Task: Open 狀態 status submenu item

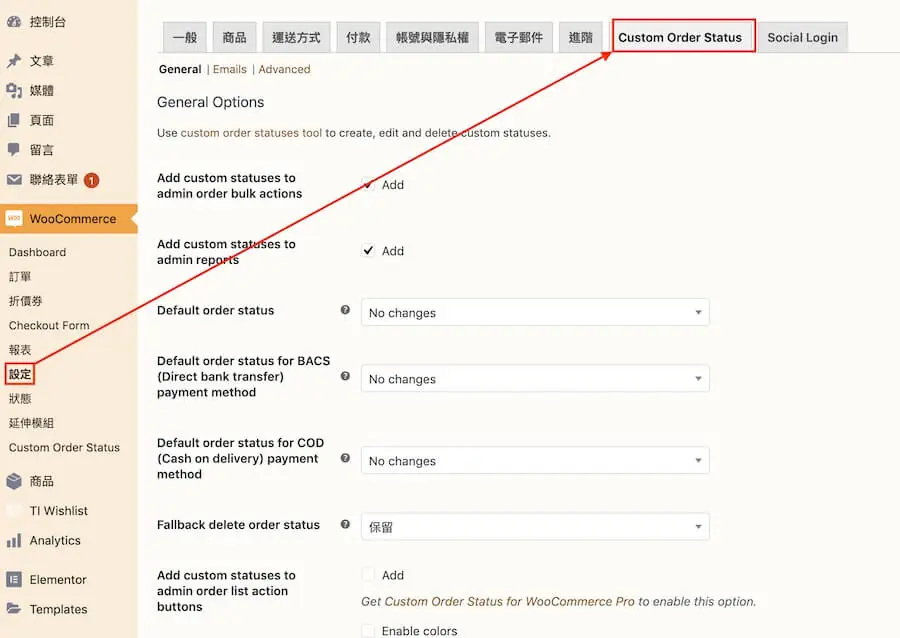Action: pos(20,398)
